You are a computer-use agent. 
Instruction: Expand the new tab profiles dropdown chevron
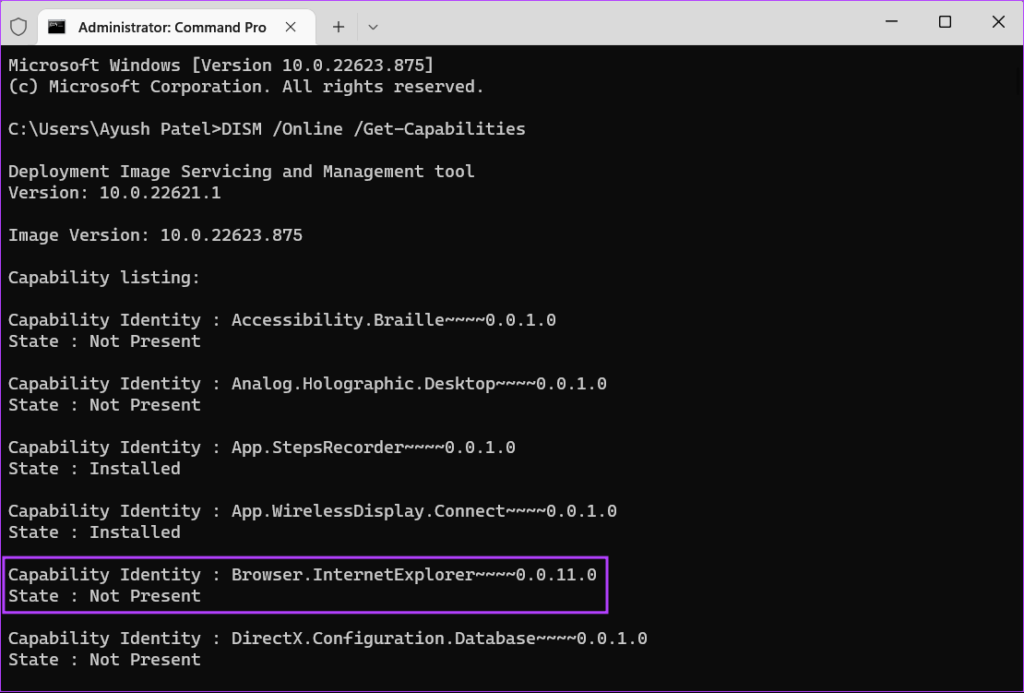(x=373, y=27)
